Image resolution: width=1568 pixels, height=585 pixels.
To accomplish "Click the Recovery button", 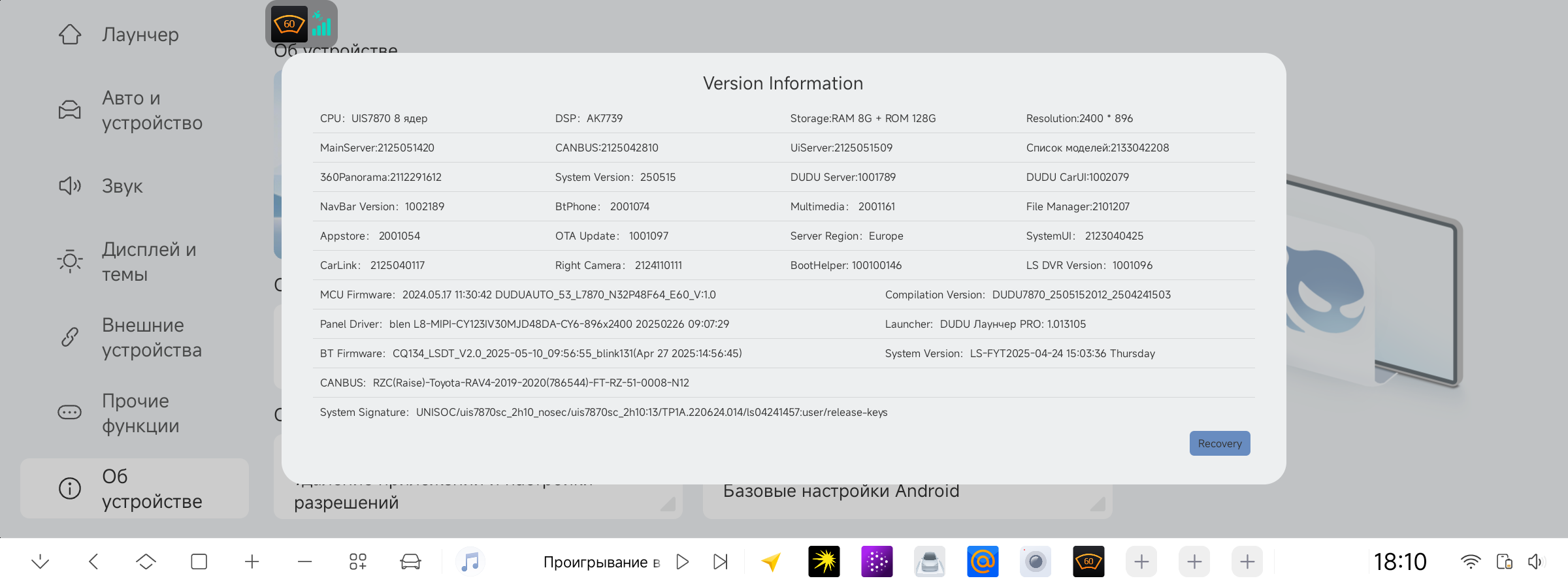I will 1219,443.
